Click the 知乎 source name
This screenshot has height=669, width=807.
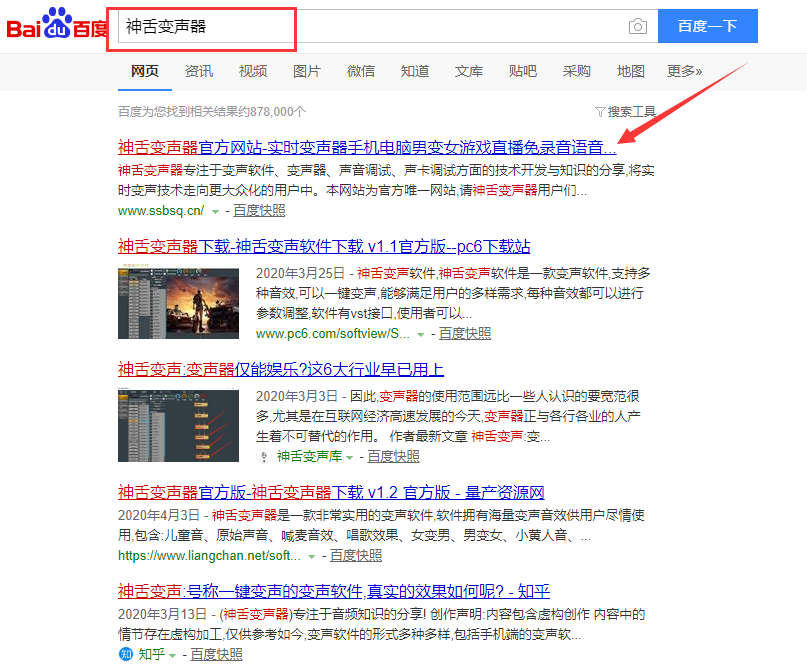pyautogui.click(x=151, y=655)
